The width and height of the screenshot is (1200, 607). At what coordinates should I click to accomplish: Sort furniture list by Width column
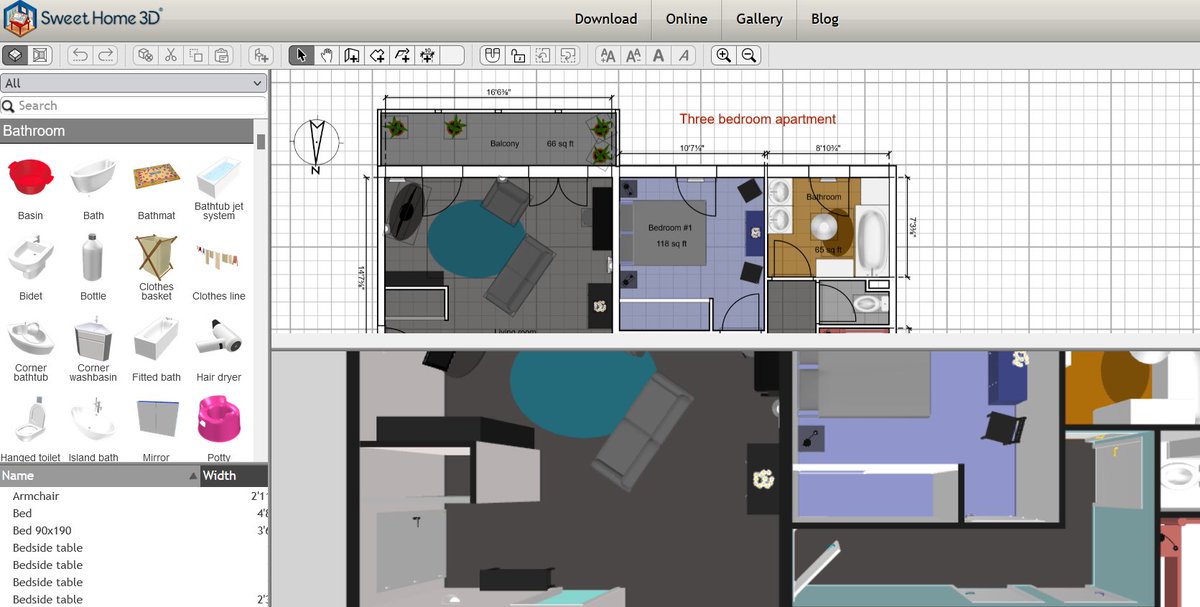coord(234,476)
